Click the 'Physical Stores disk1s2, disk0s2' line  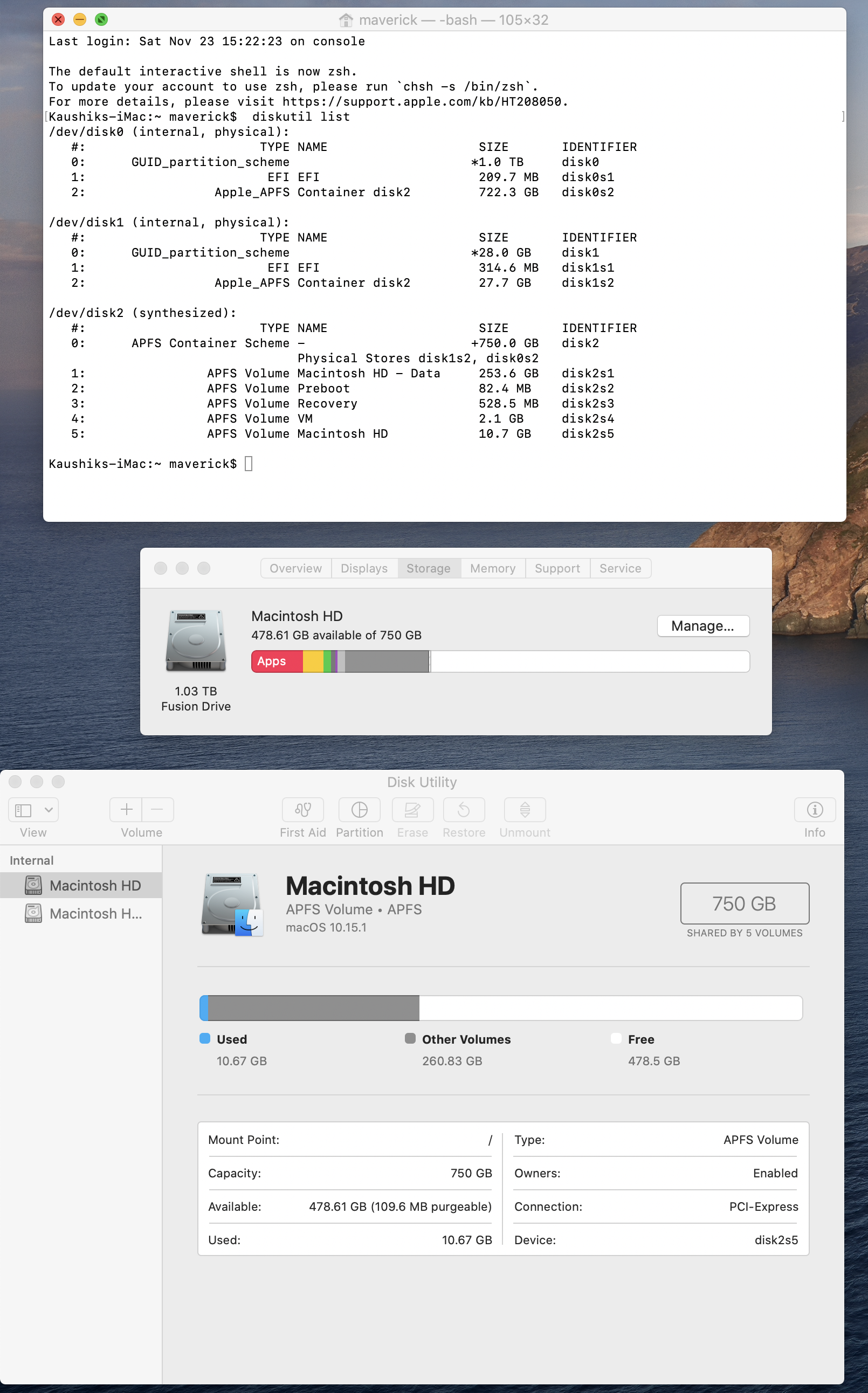coord(418,358)
